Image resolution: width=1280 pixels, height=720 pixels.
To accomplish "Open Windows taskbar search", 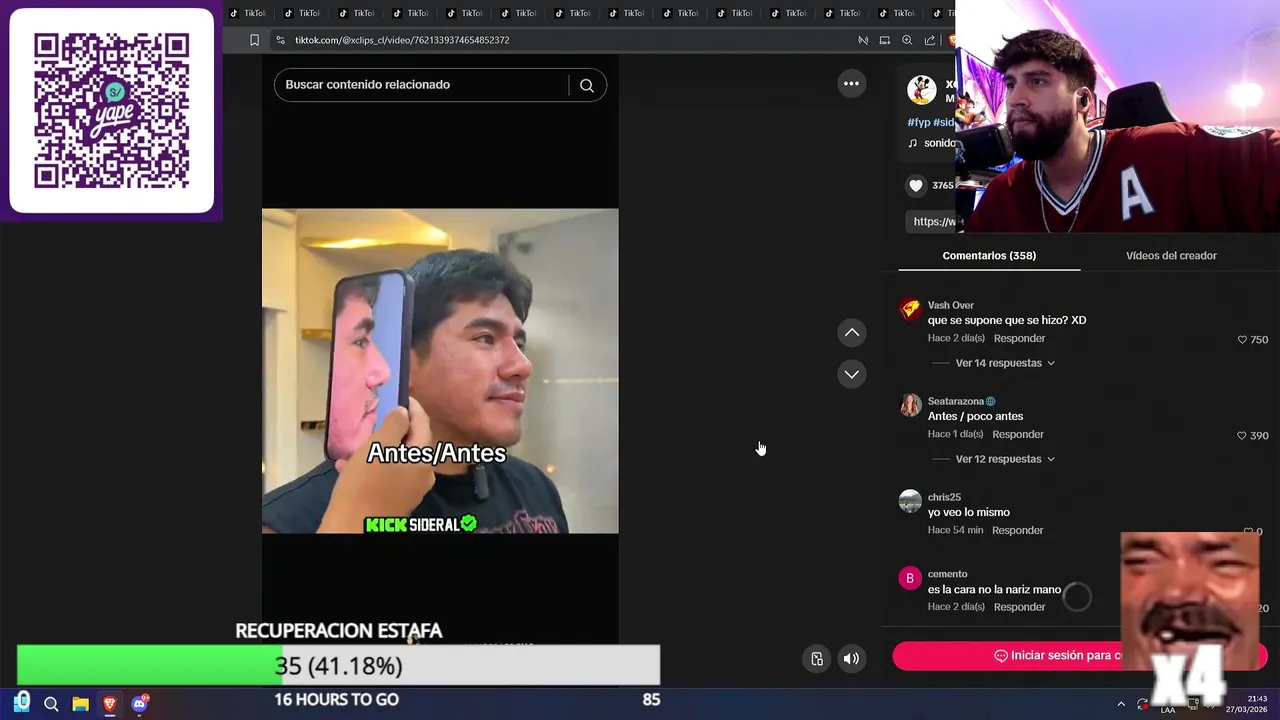I will coord(51,704).
